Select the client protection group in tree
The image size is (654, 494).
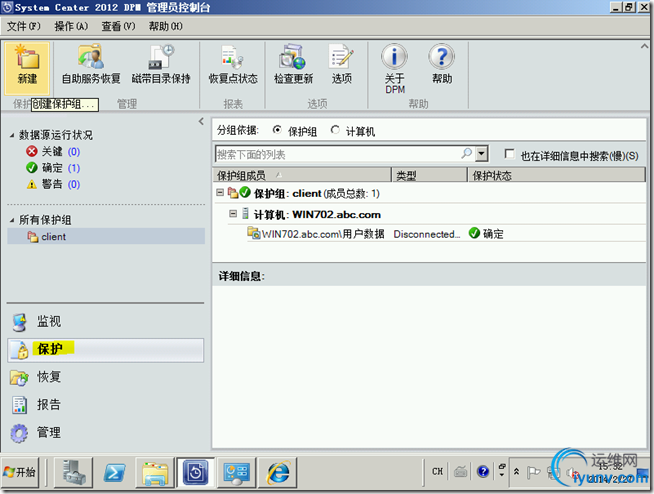(106, 237)
